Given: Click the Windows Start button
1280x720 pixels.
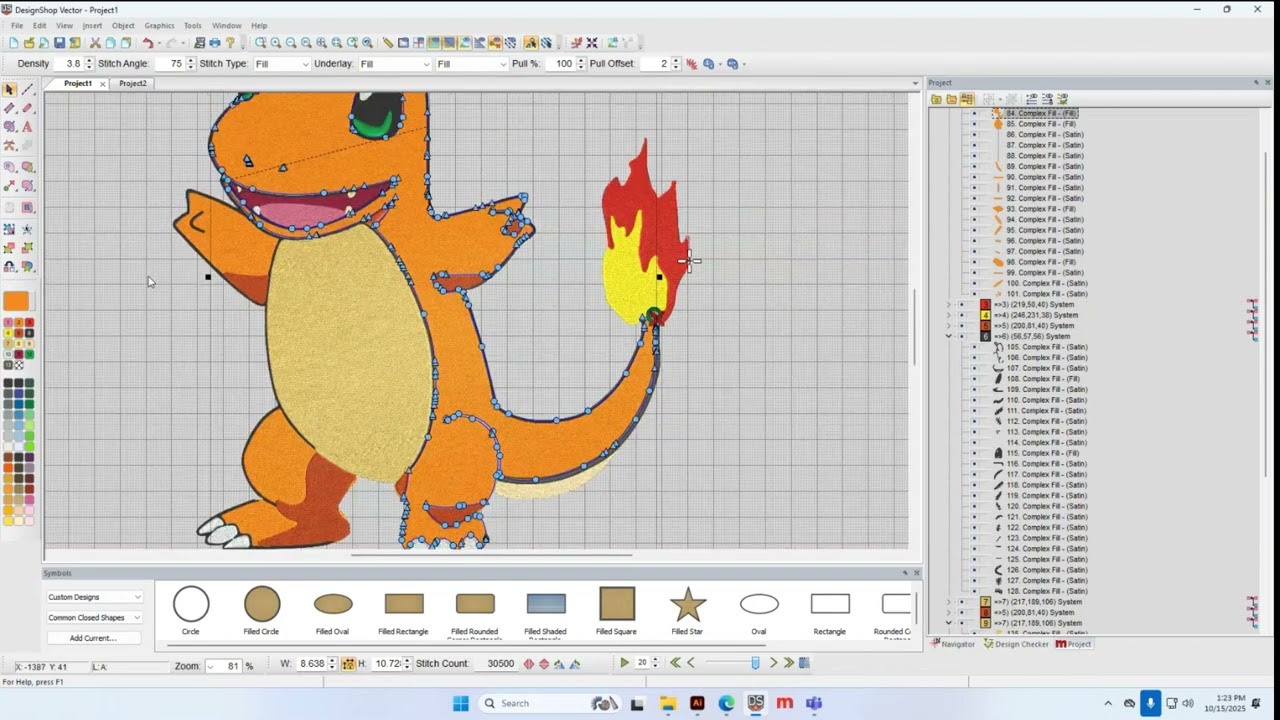Looking at the screenshot, I should pyautogui.click(x=461, y=703).
